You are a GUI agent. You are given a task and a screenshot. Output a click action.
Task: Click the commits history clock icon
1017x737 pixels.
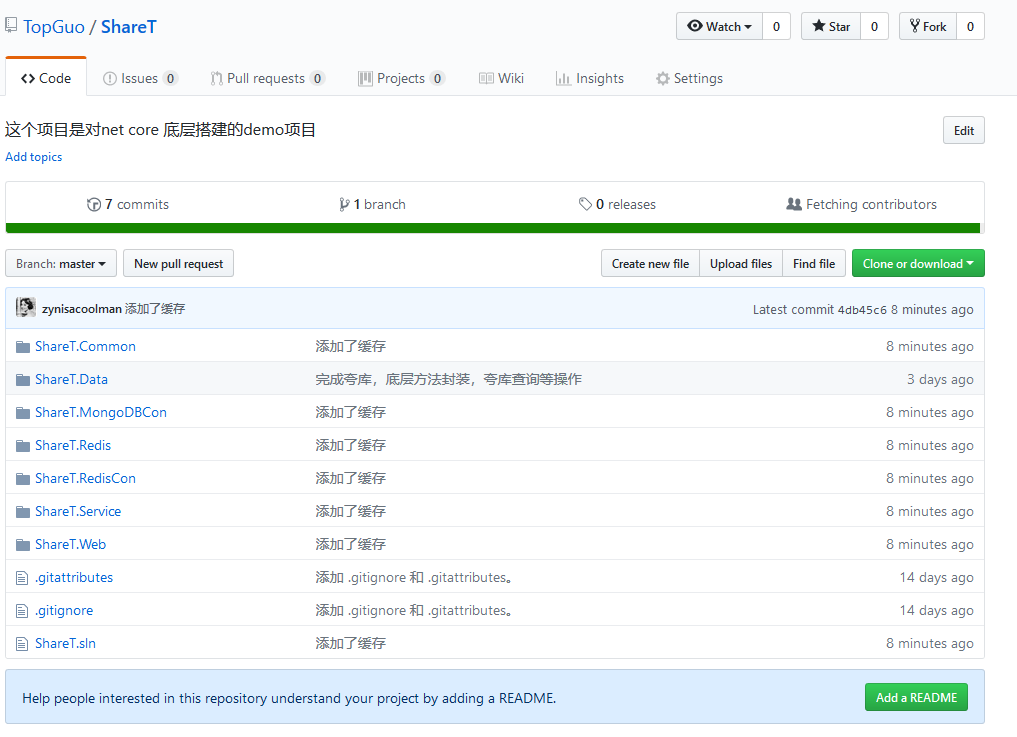(93, 204)
